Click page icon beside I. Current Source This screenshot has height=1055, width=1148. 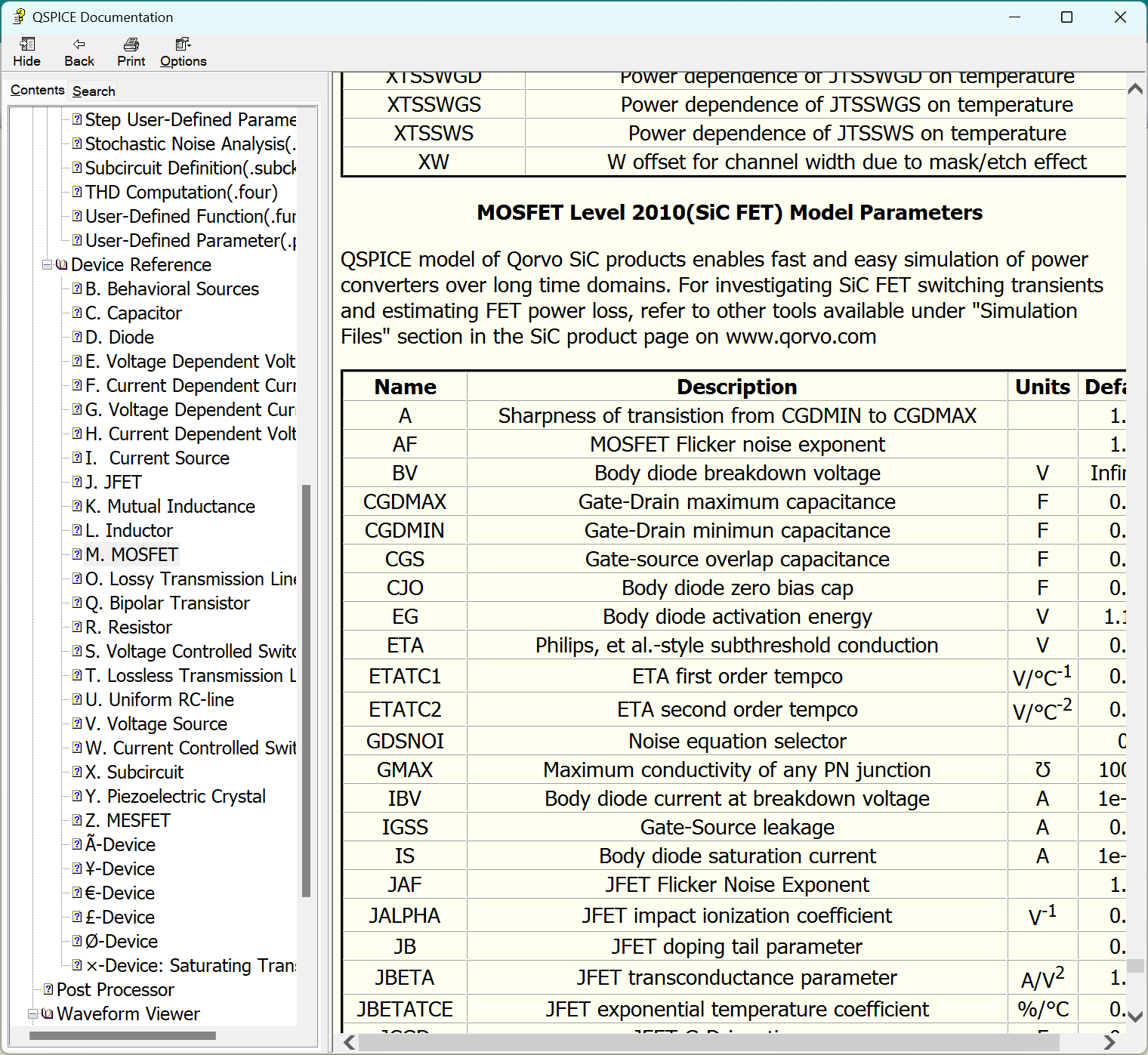(x=77, y=458)
